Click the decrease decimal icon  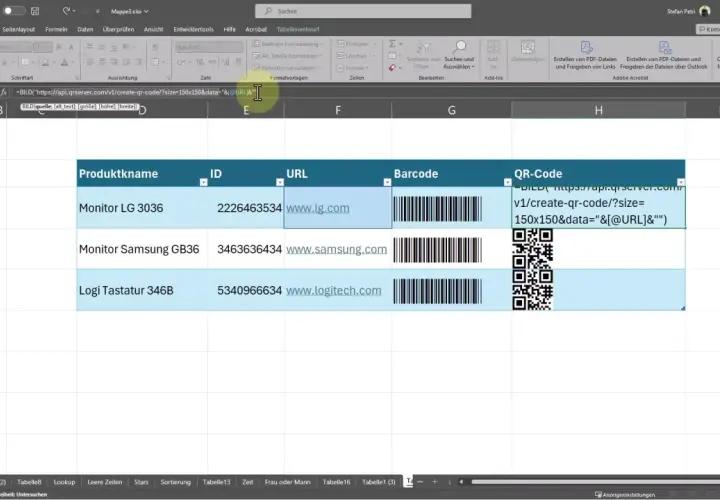click(238, 62)
